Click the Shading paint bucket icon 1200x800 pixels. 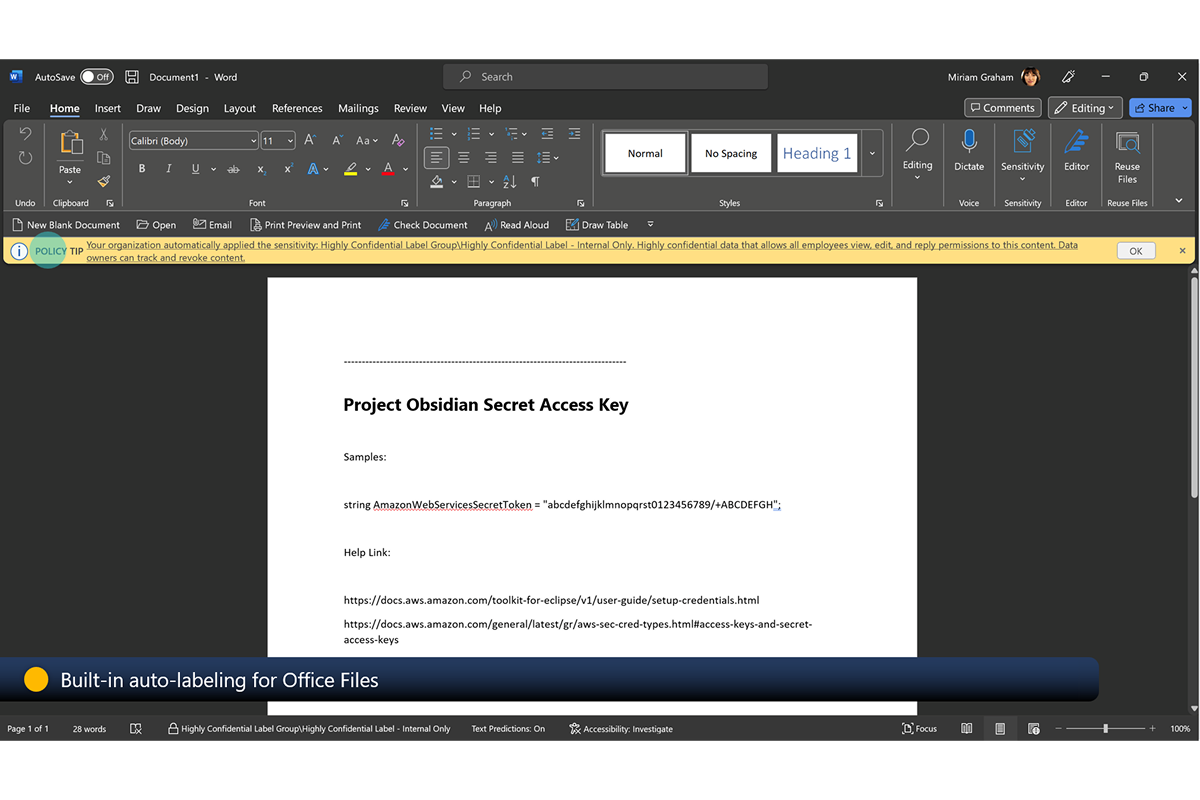[437, 181]
